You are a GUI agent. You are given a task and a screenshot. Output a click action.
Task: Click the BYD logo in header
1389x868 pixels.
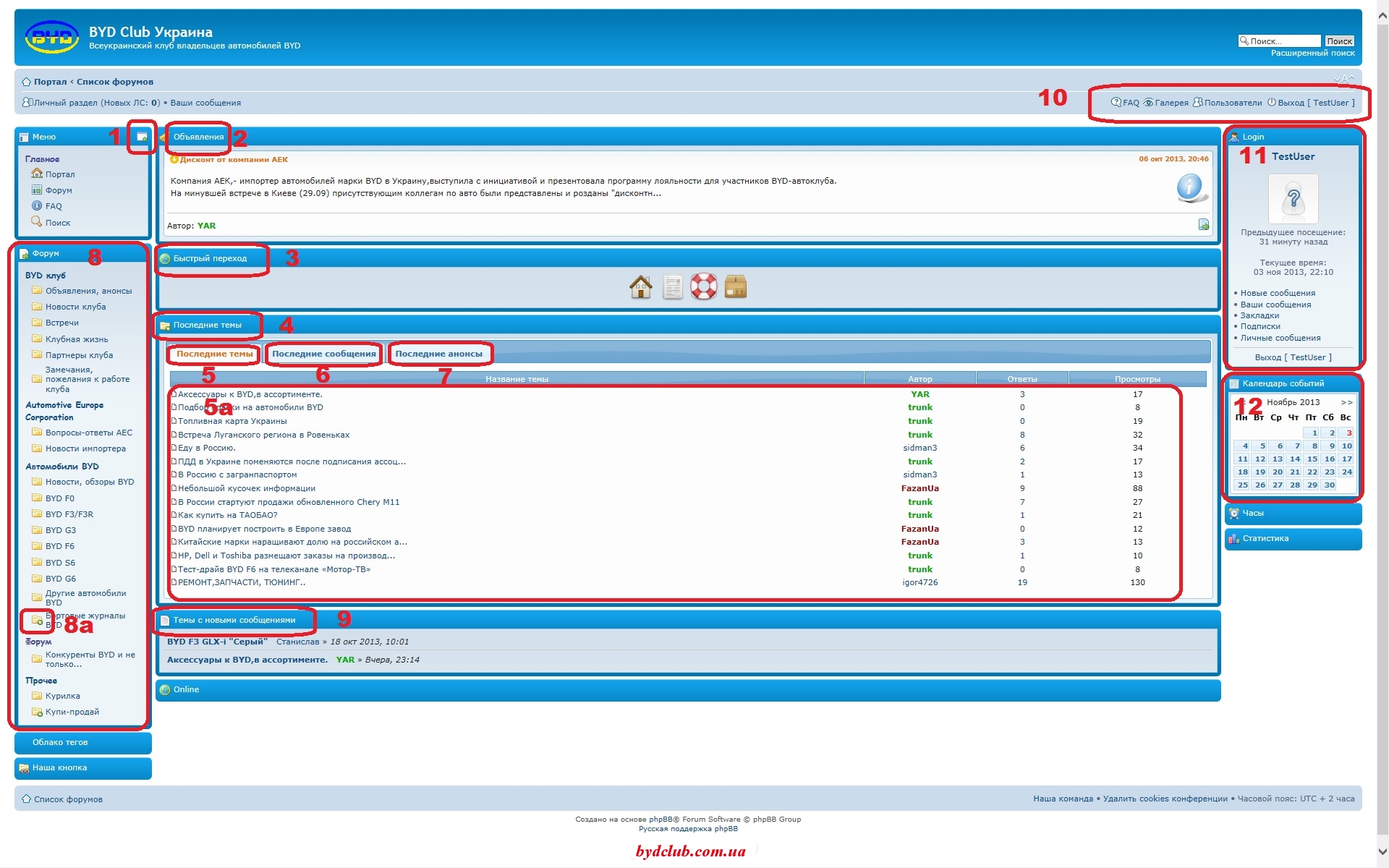point(51,37)
